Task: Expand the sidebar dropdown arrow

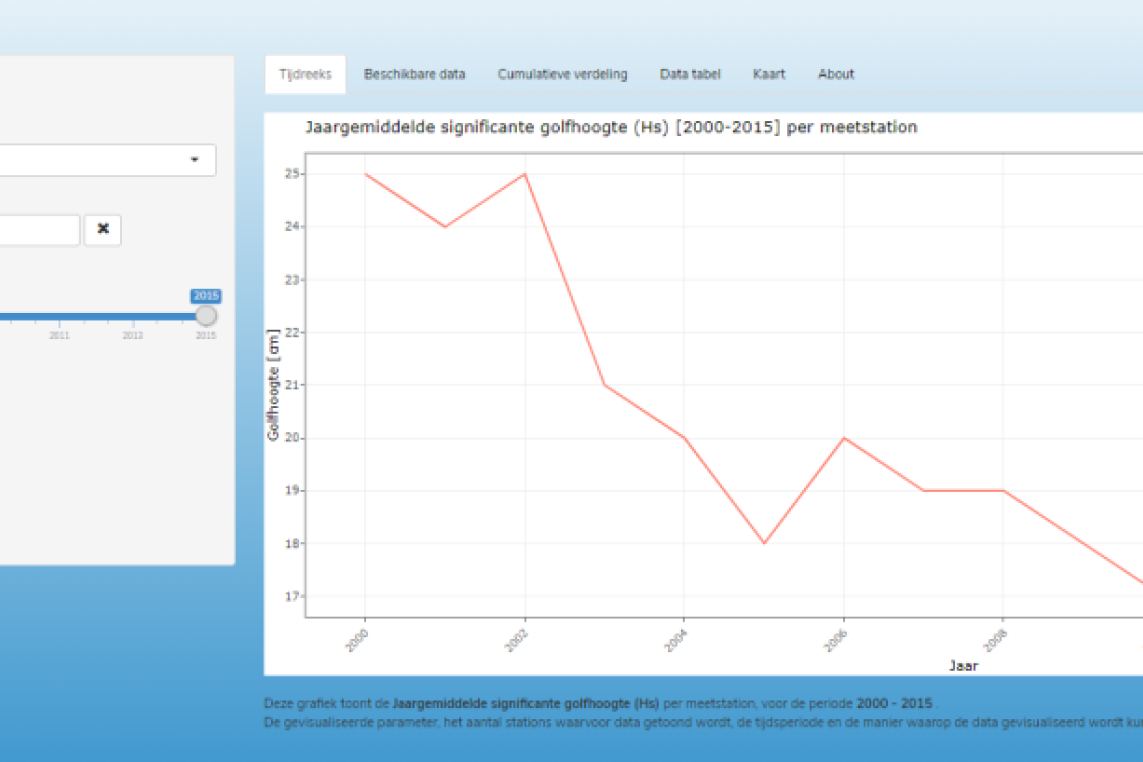Action: tap(195, 160)
